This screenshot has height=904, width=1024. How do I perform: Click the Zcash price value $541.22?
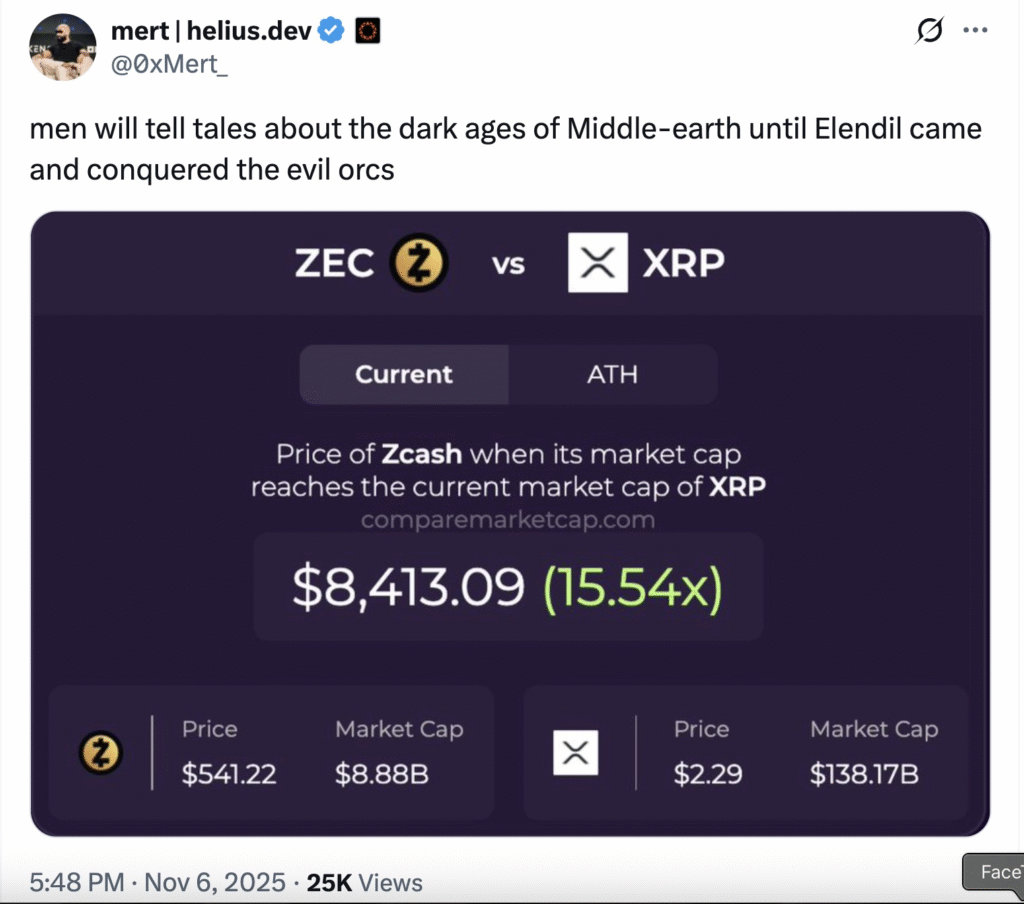(x=229, y=773)
